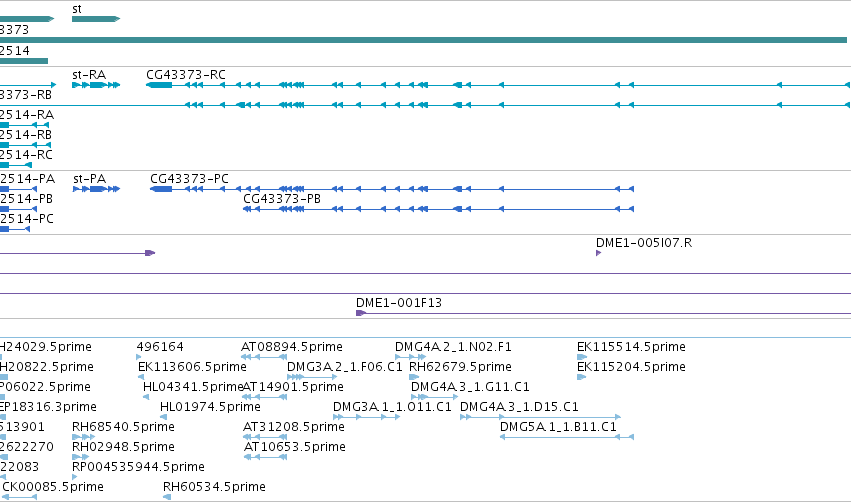851x502 pixels.
Task: Click the DMG5A.1_1.B11.C1 label
Action: pyautogui.click(x=558, y=427)
